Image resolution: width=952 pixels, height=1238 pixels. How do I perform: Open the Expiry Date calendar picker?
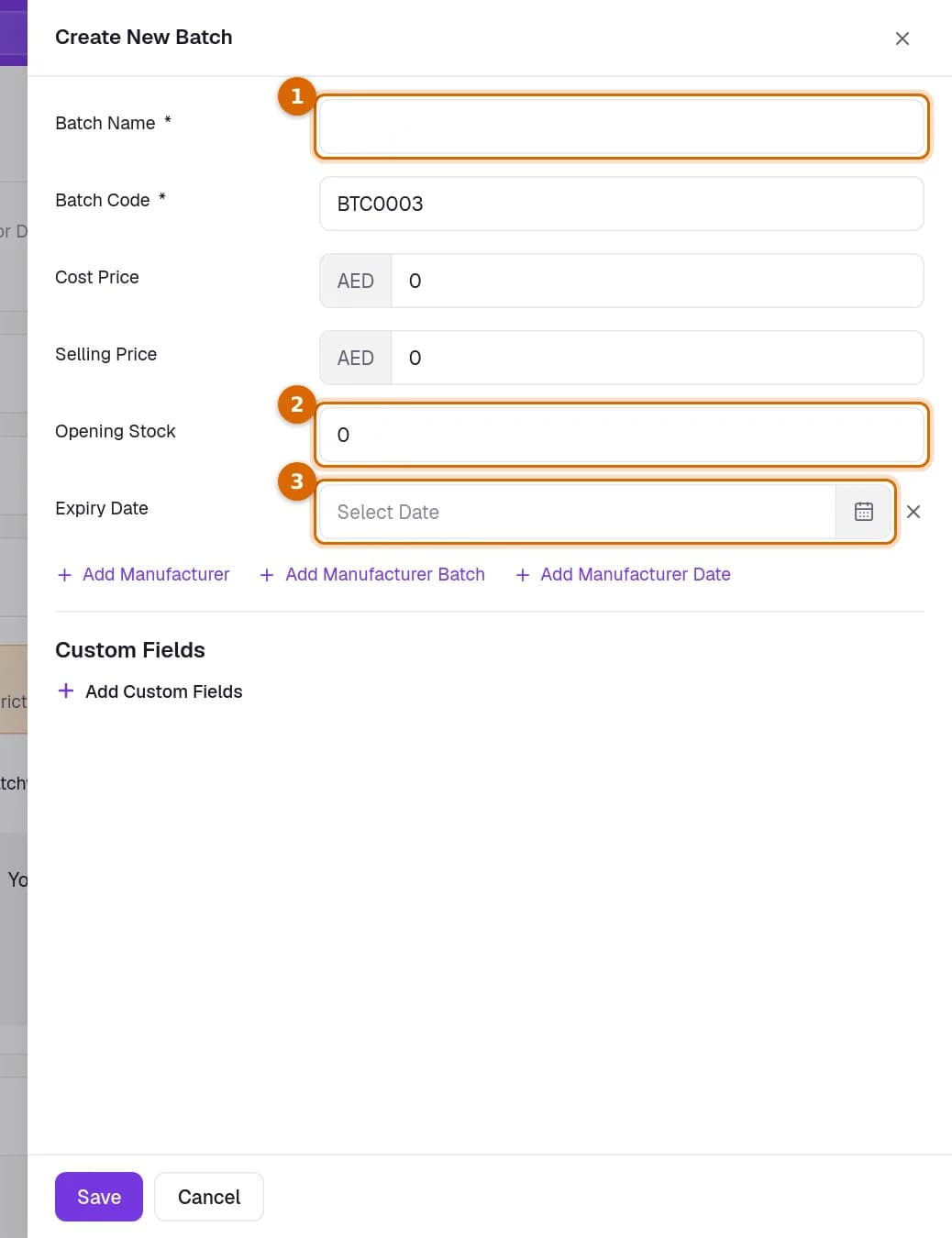pyautogui.click(x=864, y=512)
